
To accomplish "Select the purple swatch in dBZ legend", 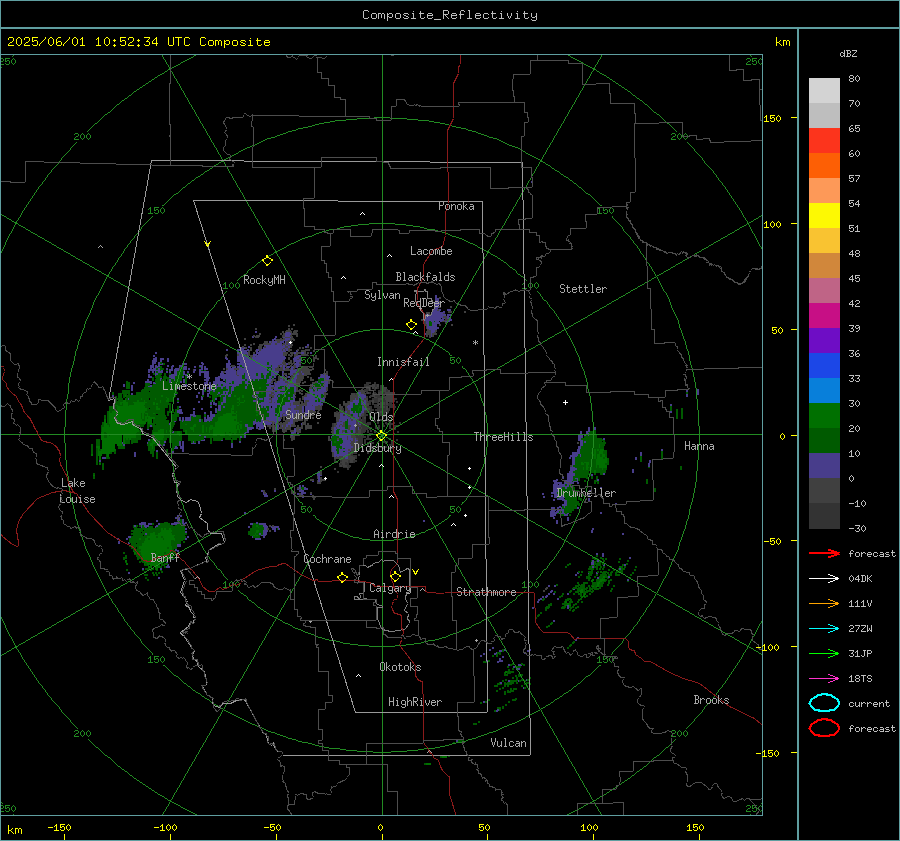I will tap(824, 340).
